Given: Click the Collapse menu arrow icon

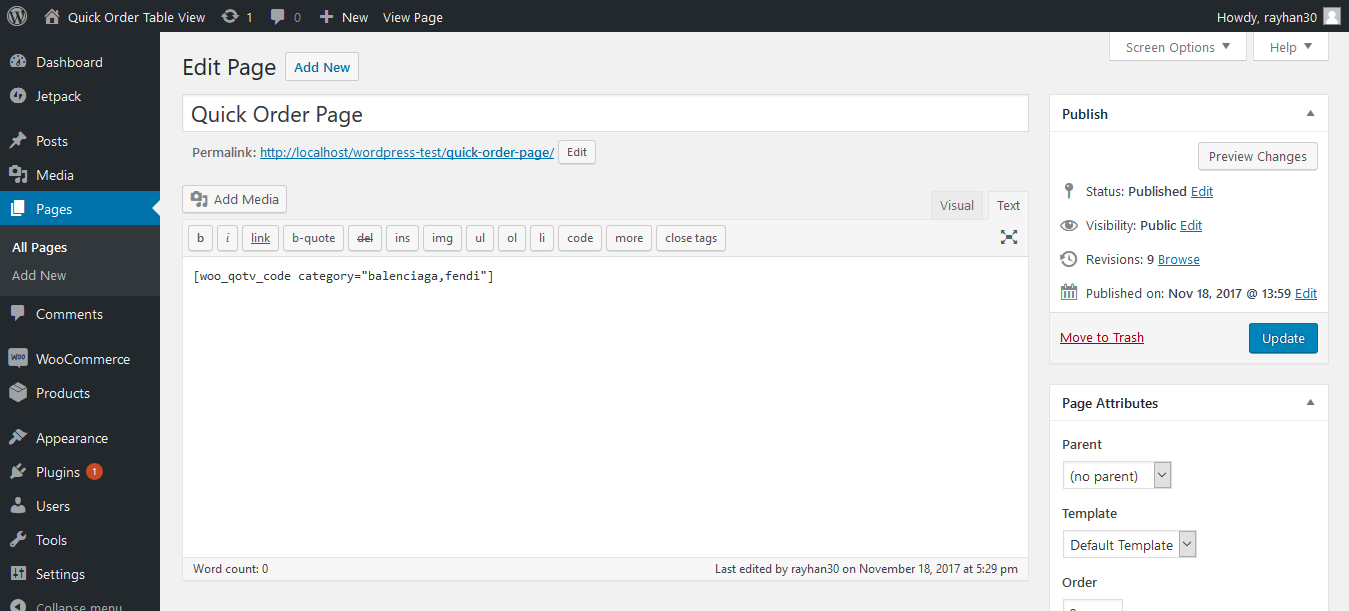Looking at the screenshot, I should (18, 606).
